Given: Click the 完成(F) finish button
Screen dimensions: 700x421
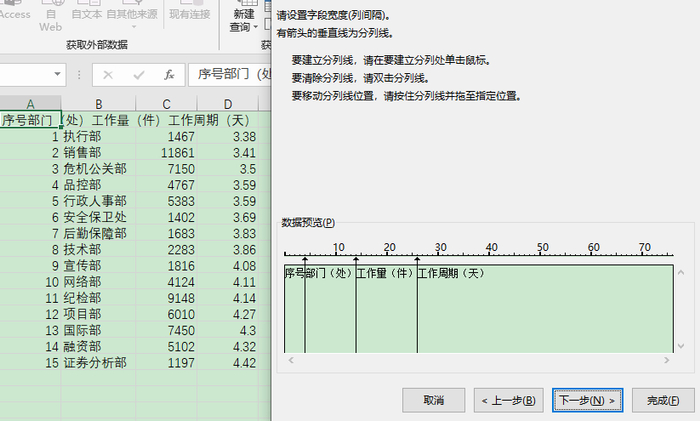Looking at the screenshot, I should pos(663,400).
